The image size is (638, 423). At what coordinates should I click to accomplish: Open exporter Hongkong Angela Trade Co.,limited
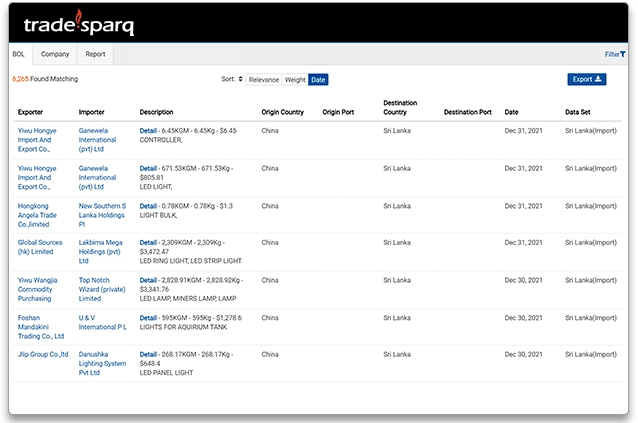[x=37, y=215]
